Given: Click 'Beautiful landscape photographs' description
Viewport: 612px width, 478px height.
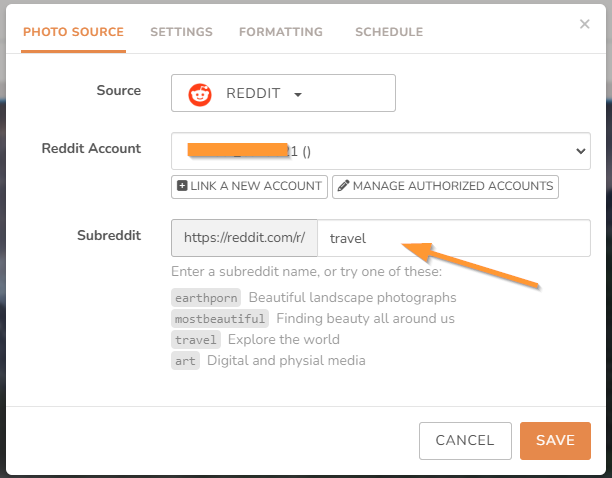Looking at the screenshot, I should coord(352,298).
